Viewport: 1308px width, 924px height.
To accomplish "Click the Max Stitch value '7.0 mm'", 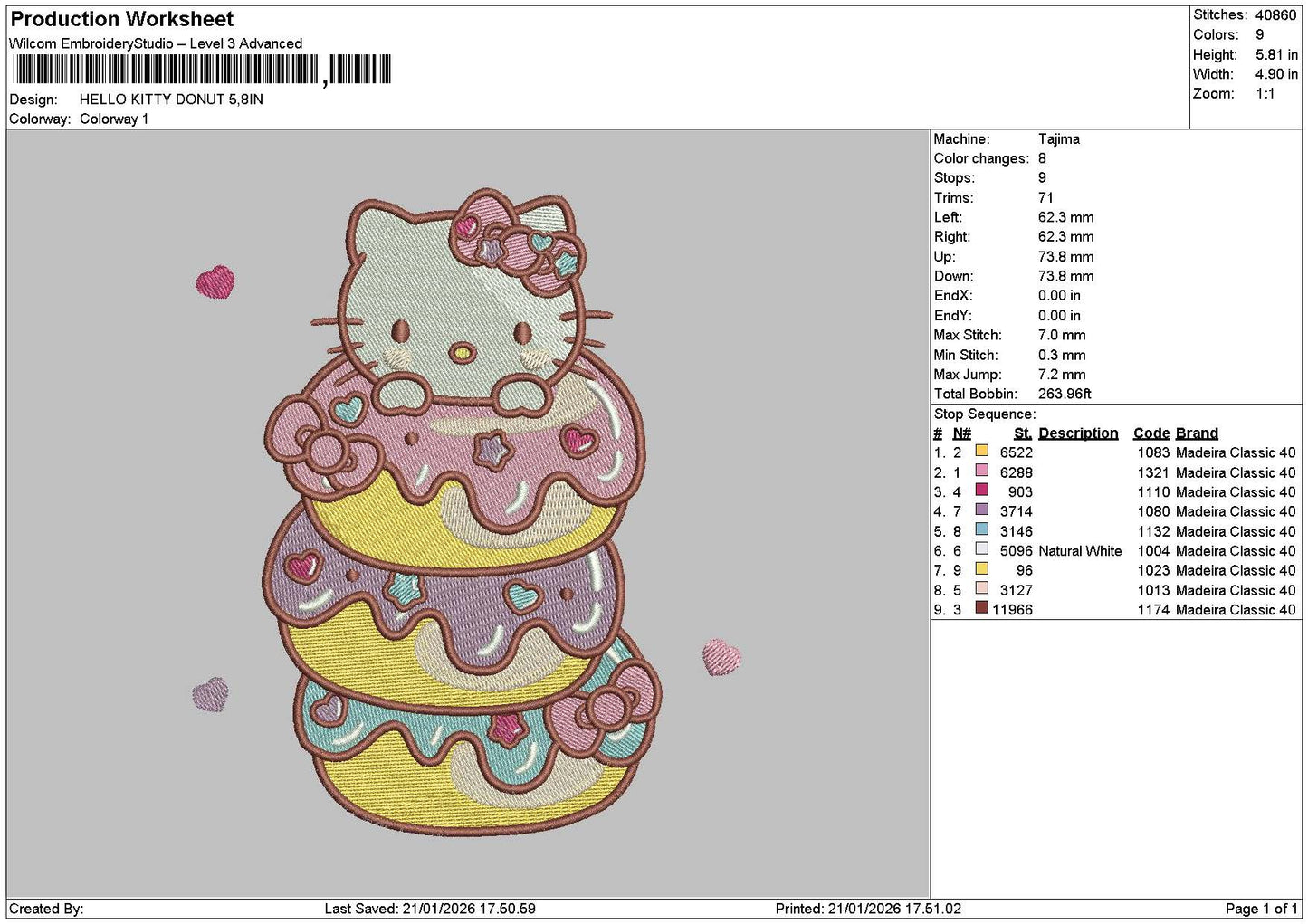I will [x=1062, y=335].
